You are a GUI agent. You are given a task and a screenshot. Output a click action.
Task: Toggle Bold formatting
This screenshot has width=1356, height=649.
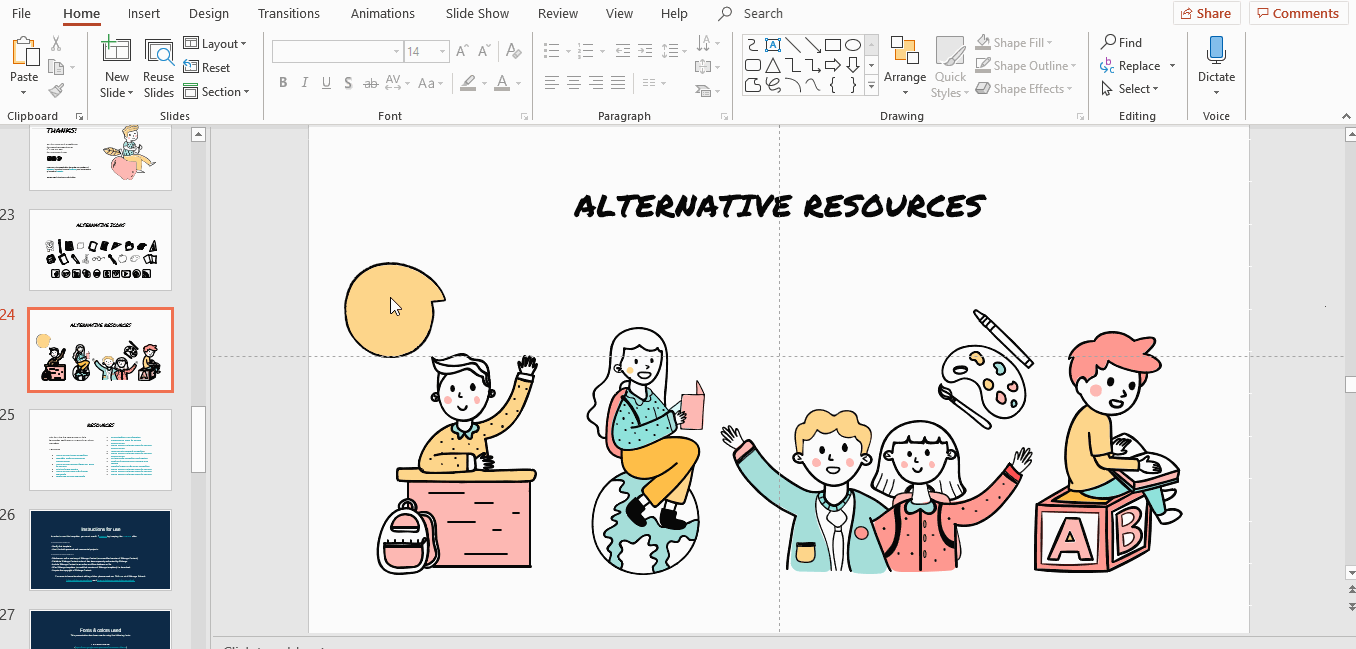[283, 83]
